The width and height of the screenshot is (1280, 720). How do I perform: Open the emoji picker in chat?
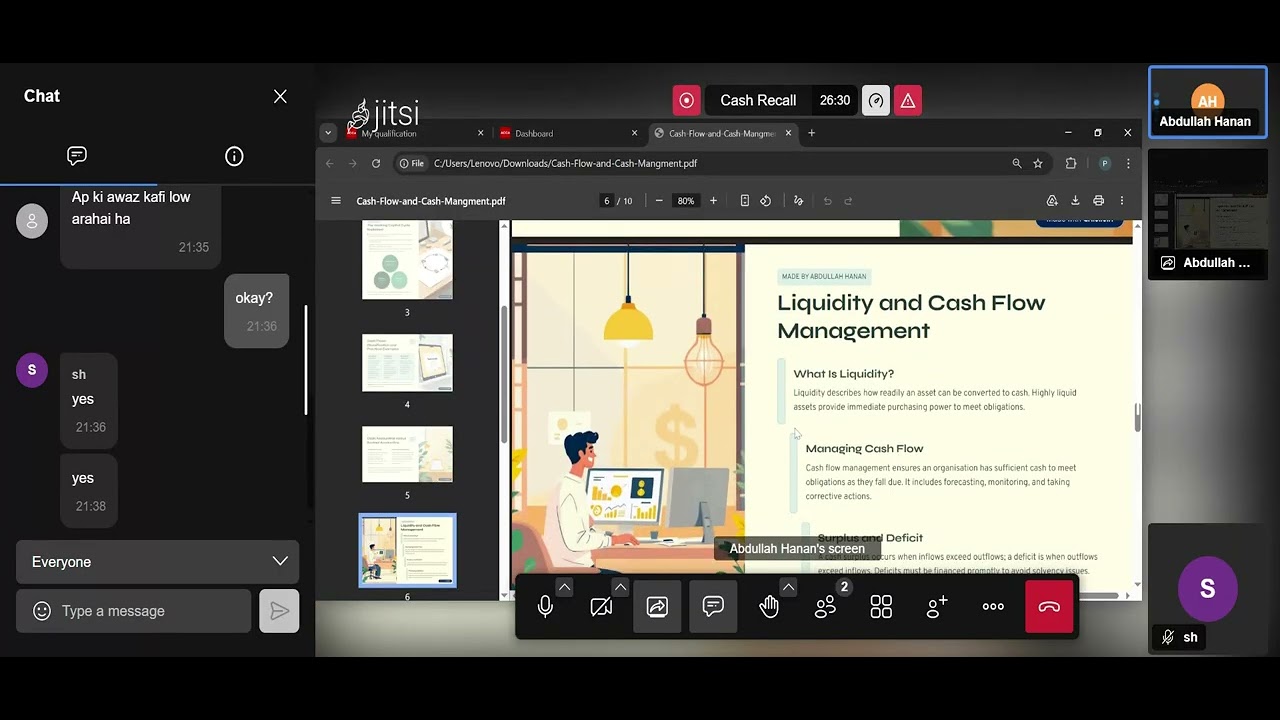pos(42,611)
